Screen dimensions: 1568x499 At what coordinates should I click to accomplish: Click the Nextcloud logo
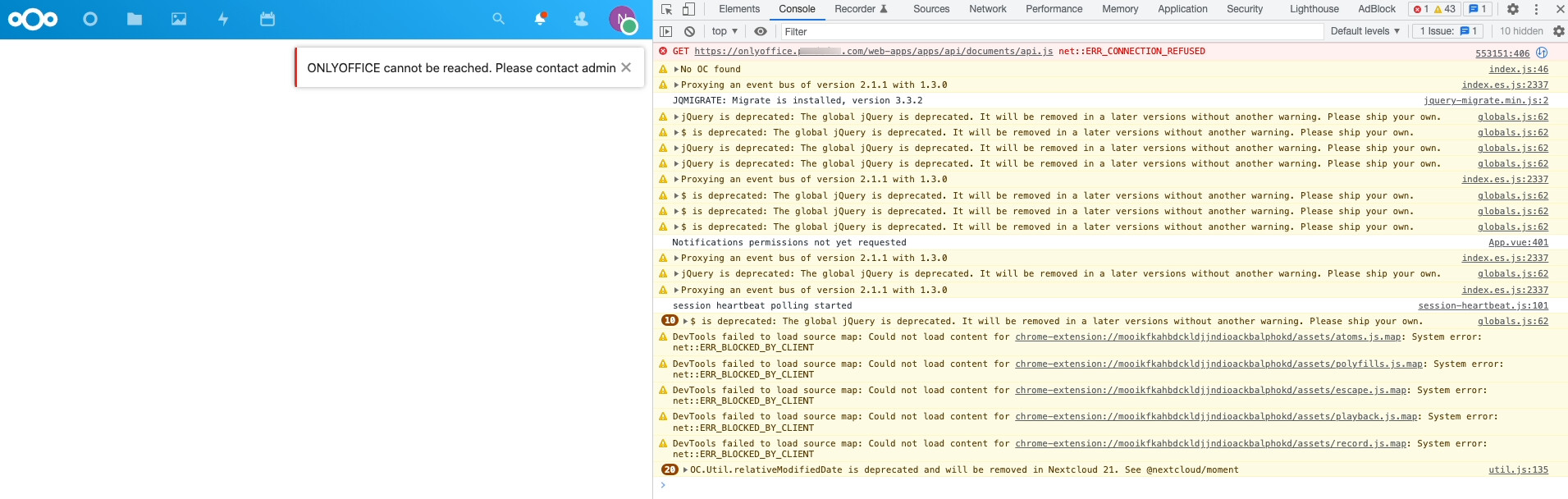[x=33, y=19]
